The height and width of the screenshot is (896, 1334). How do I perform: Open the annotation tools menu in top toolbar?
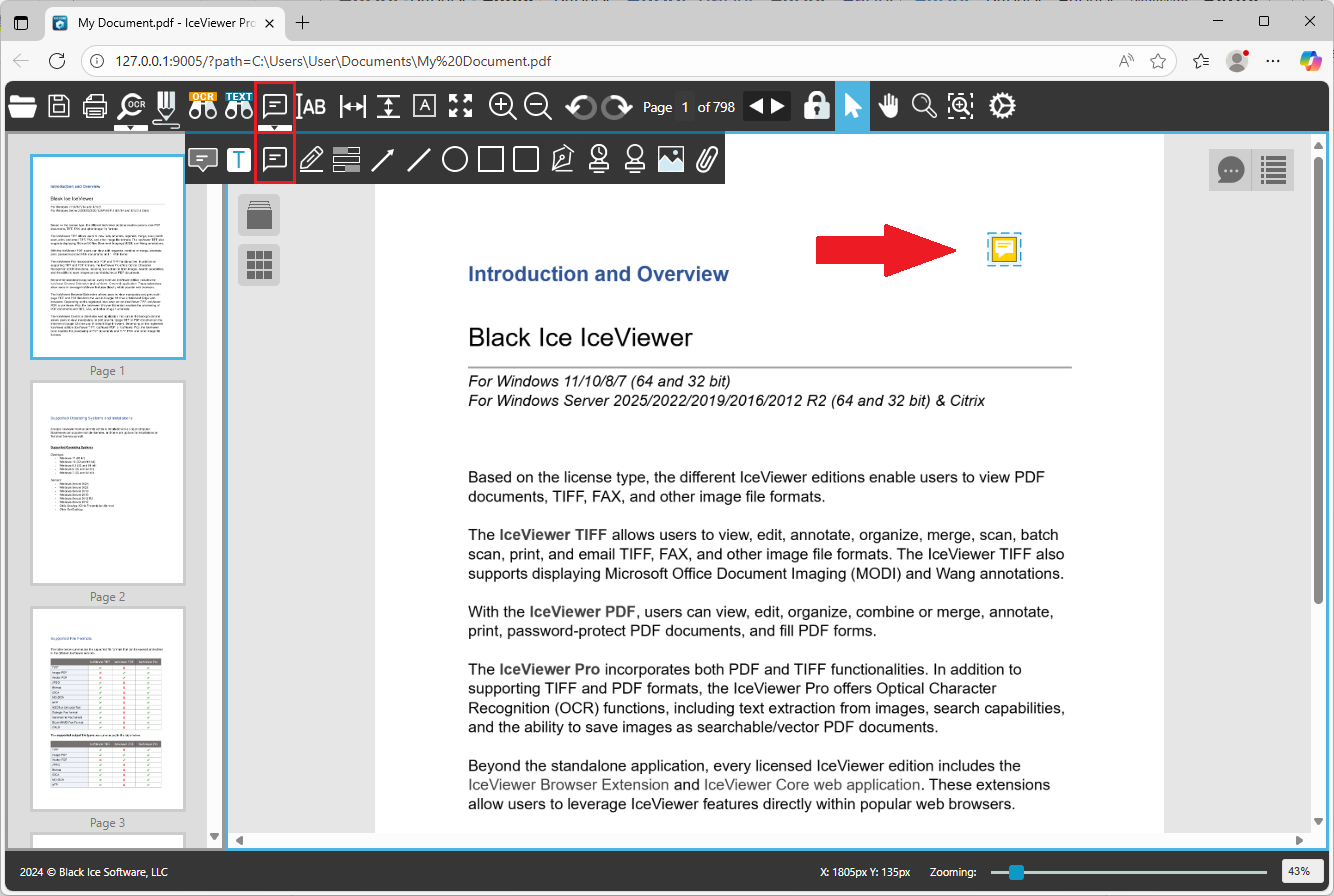(x=275, y=107)
